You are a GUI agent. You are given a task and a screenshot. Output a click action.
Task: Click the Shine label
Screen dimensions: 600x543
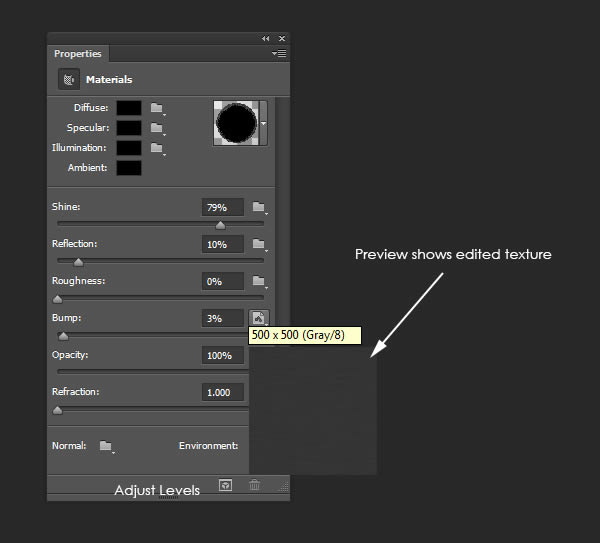[66, 207]
